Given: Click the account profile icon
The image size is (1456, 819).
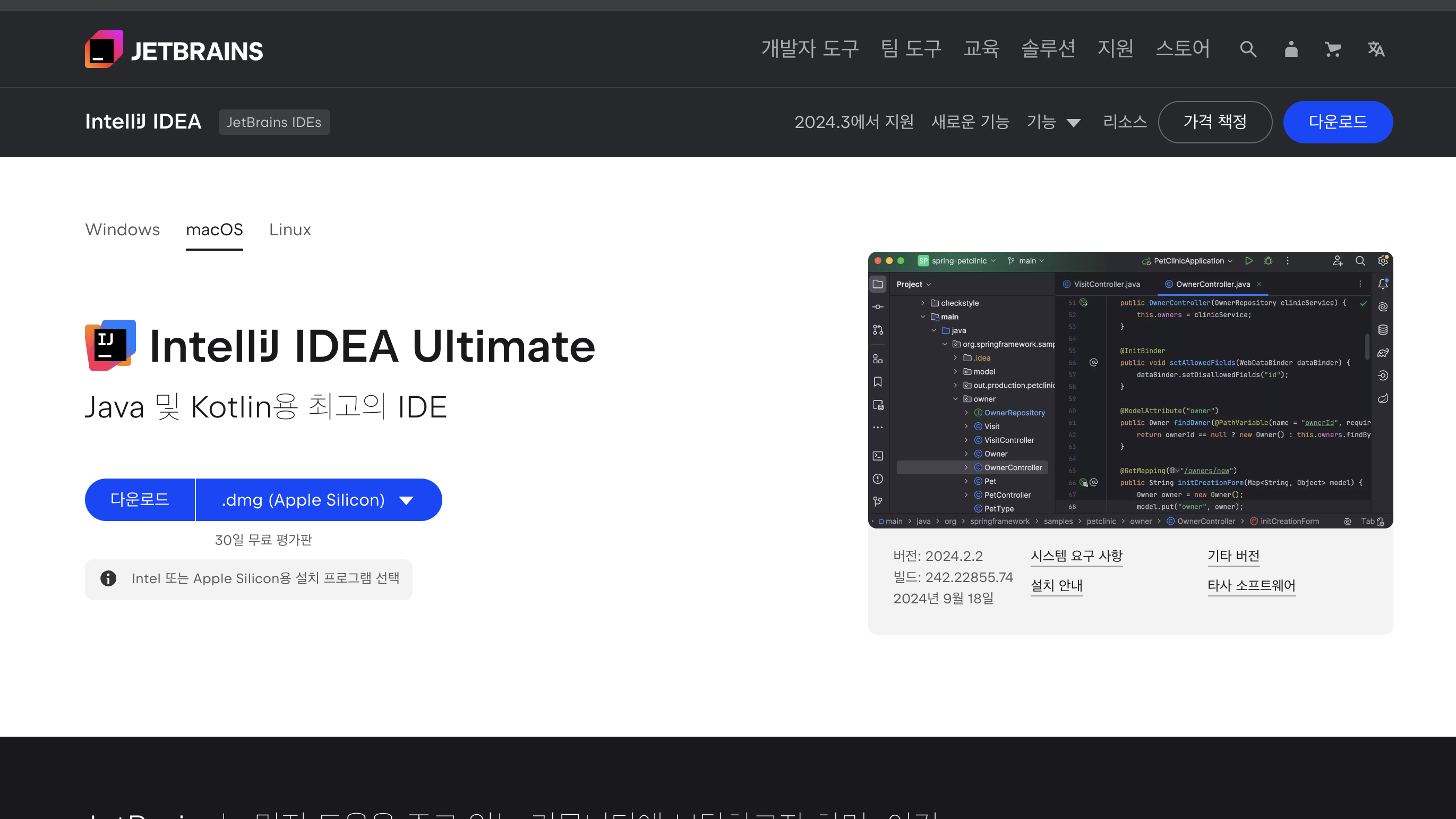Looking at the screenshot, I should tap(1291, 49).
